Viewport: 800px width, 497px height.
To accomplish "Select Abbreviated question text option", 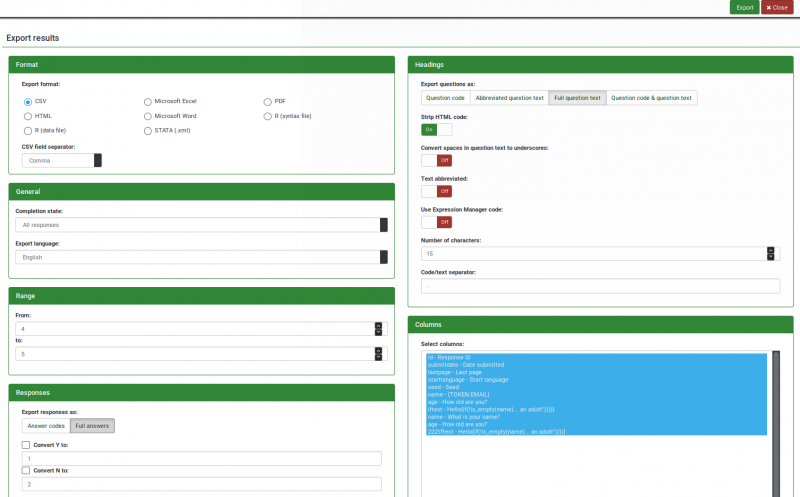I will pyautogui.click(x=510, y=98).
